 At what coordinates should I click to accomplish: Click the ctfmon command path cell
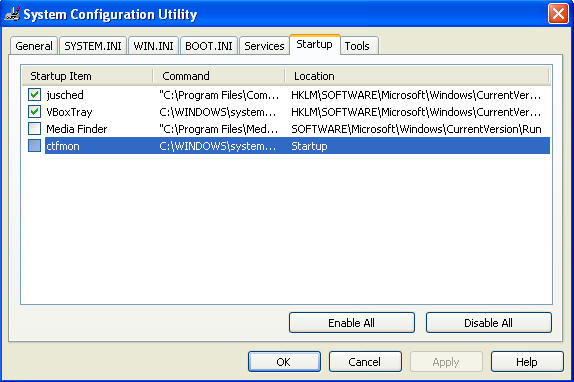tap(217, 146)
